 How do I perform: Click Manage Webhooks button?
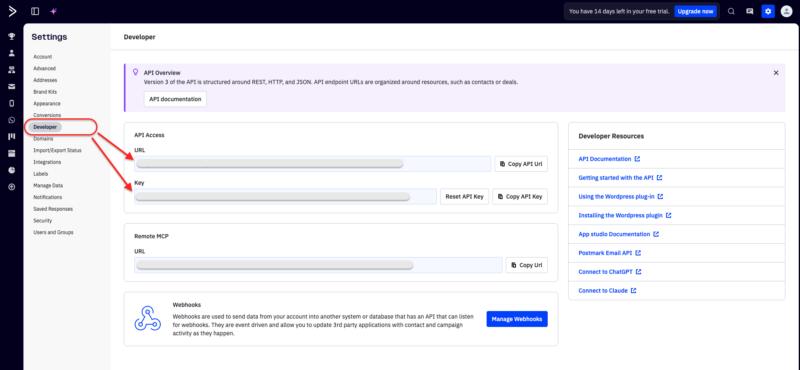point(517,319)
